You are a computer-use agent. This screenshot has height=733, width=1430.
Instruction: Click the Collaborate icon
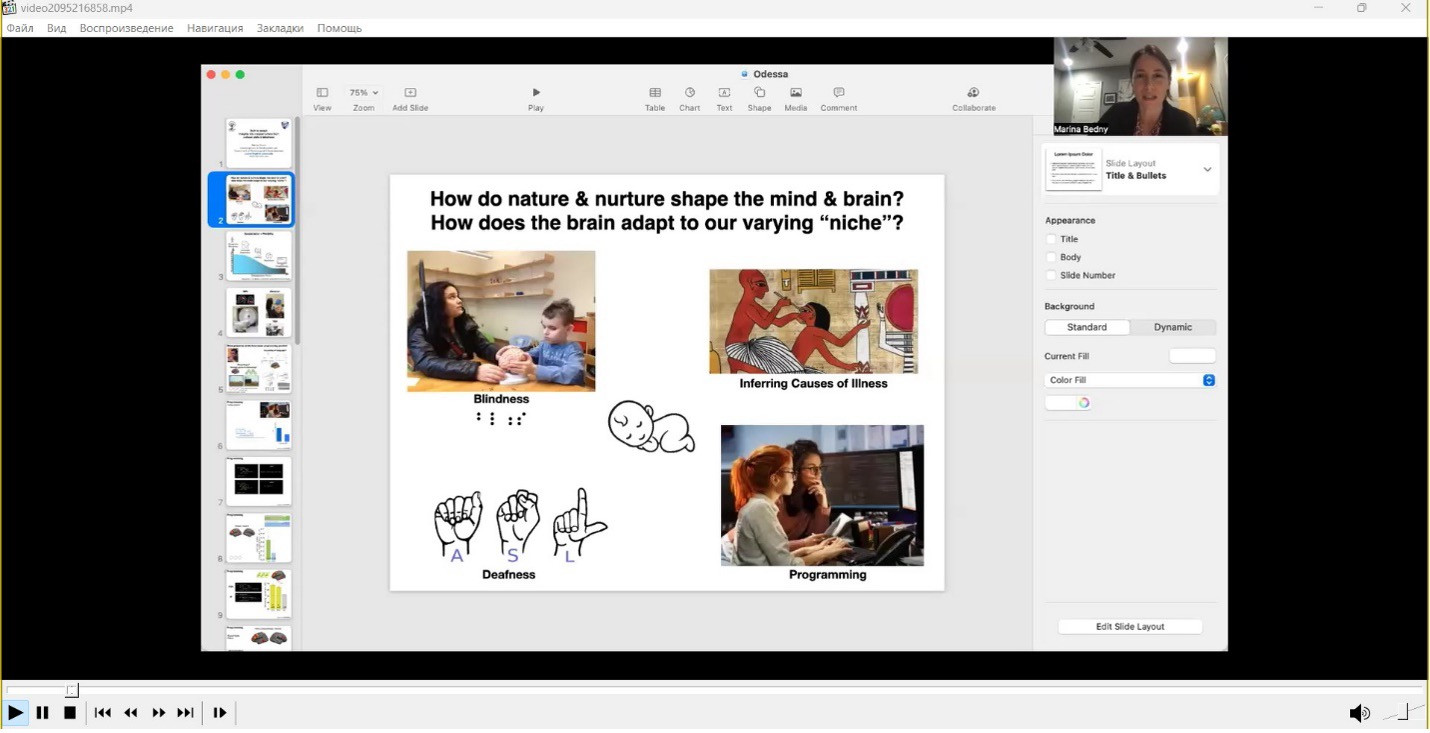(973, 93)
